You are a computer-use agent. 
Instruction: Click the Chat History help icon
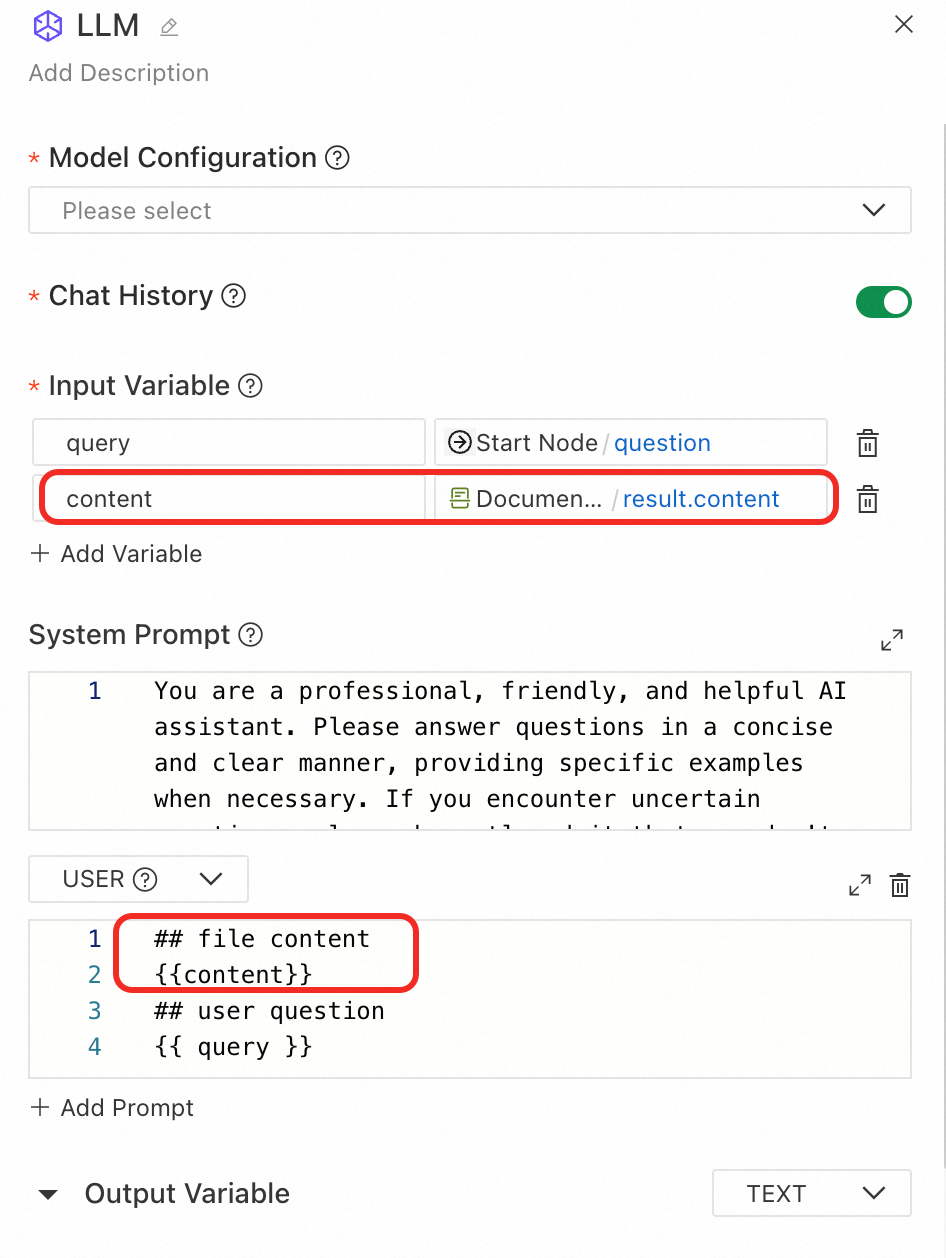233,296
